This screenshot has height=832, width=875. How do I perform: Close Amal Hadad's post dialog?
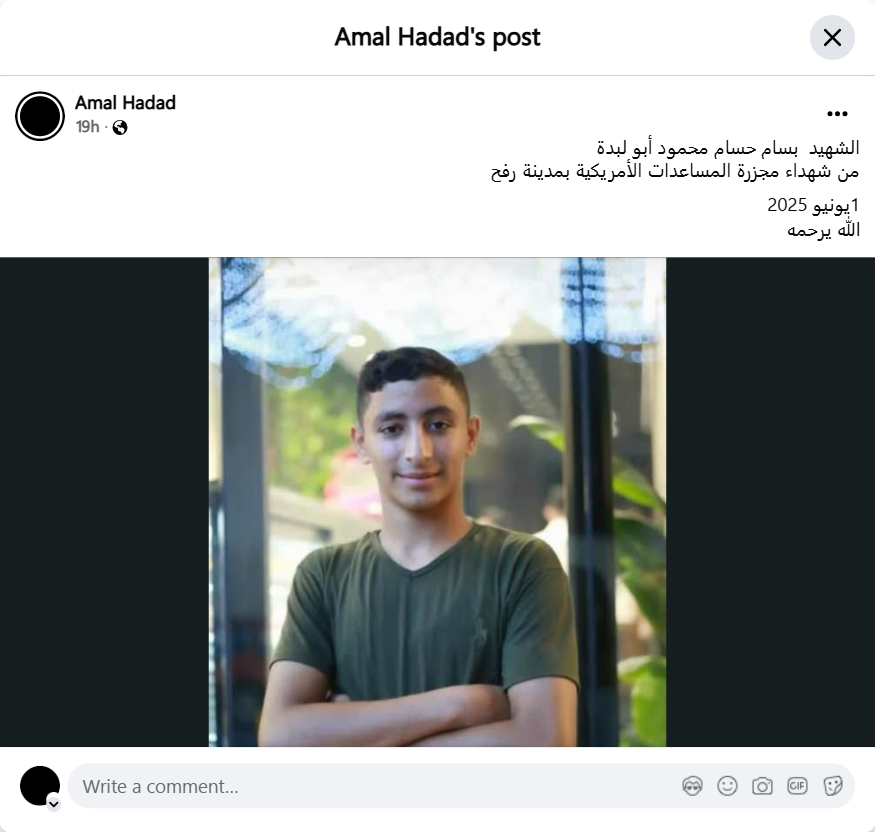pos(832,37)
